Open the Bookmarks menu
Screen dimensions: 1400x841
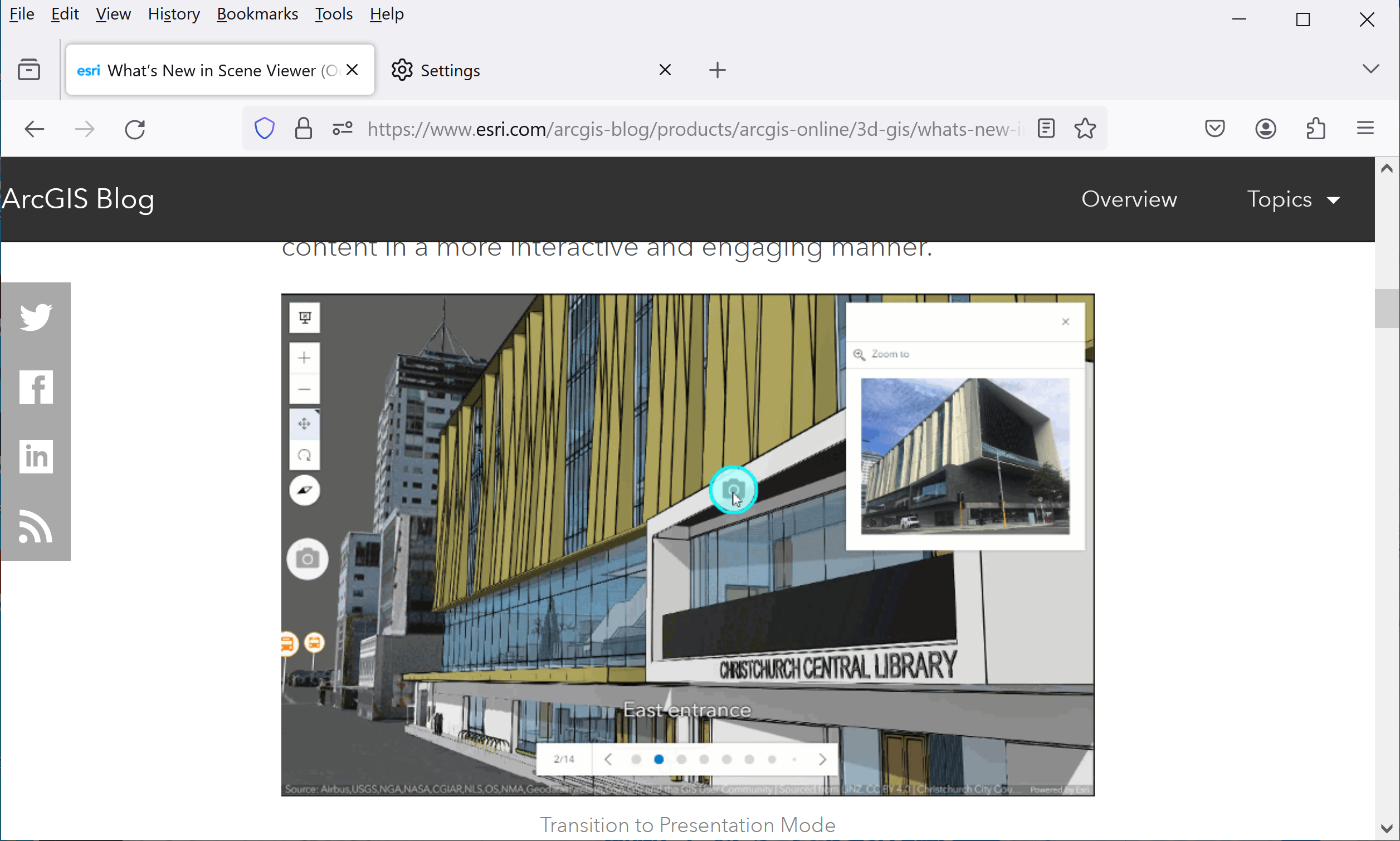coord(257,13)
